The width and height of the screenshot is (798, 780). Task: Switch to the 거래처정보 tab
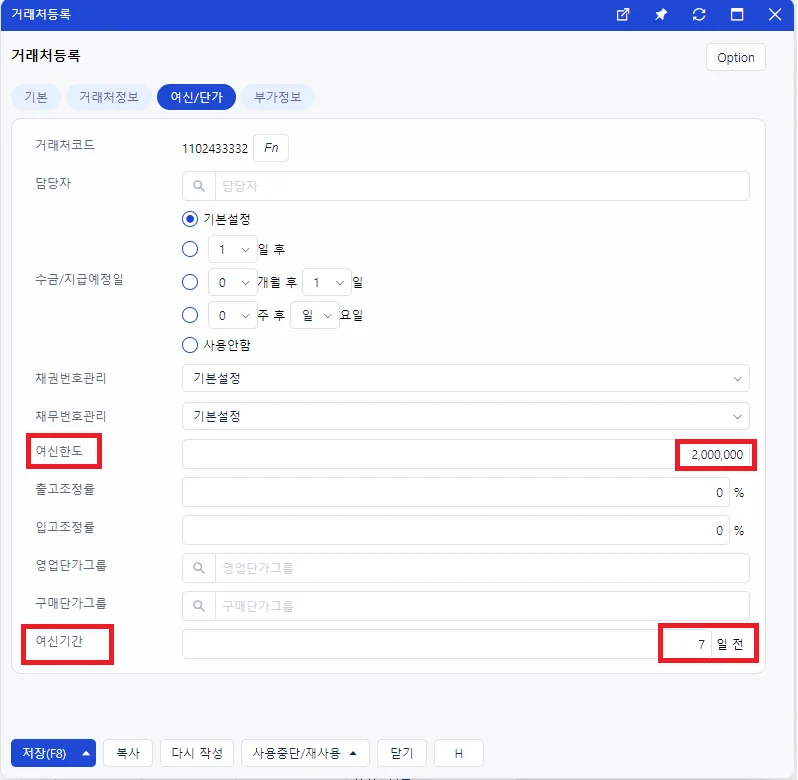(x=109, y=97)
